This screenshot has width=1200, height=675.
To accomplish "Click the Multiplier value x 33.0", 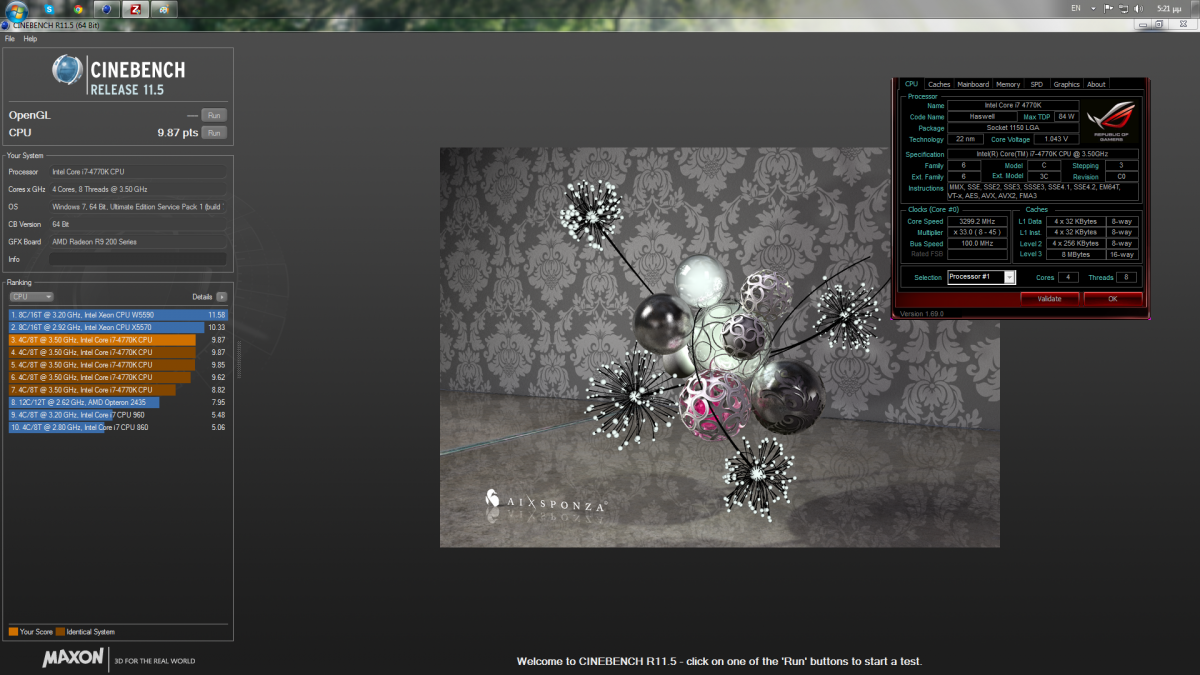I will [x=975, y=232].
